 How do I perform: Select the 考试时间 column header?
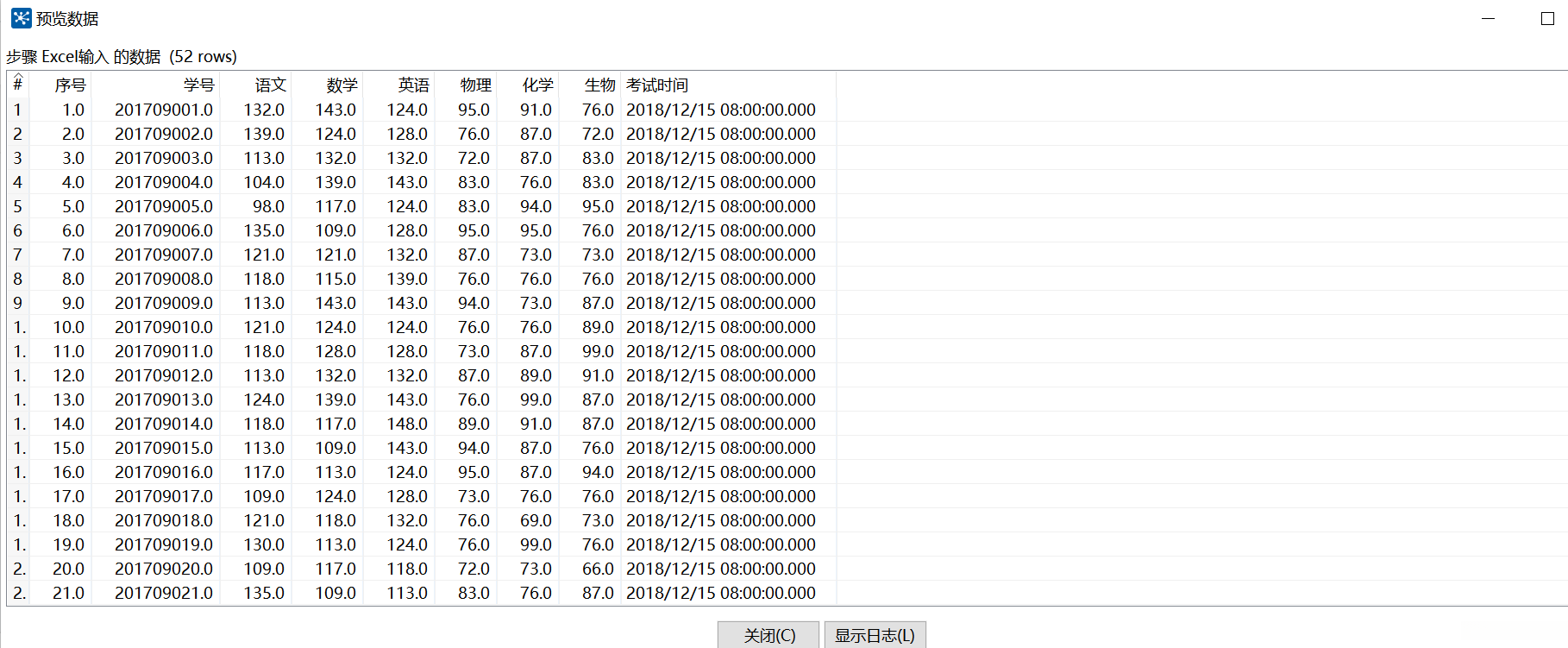[x=728, y=85]
